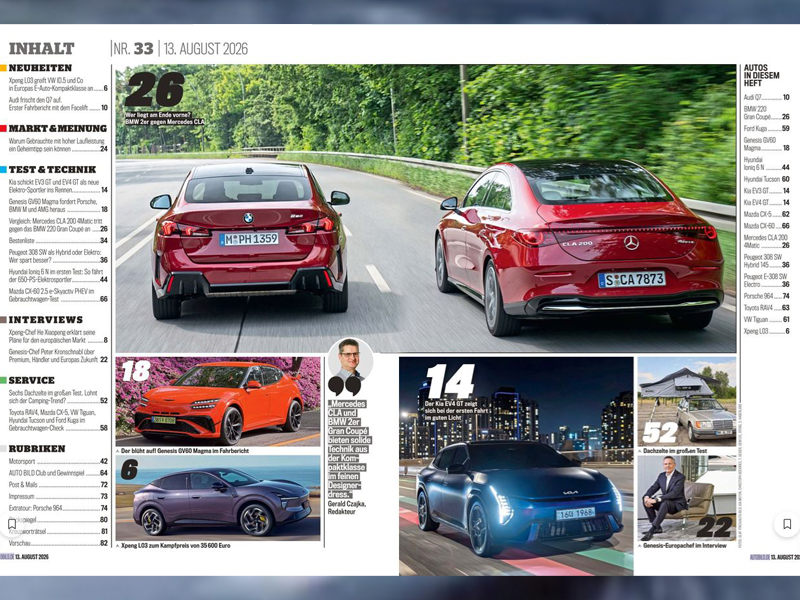Open 'Peugeot 308 SW als Hybrid oder Elektro' entry

tap(58, 256)
